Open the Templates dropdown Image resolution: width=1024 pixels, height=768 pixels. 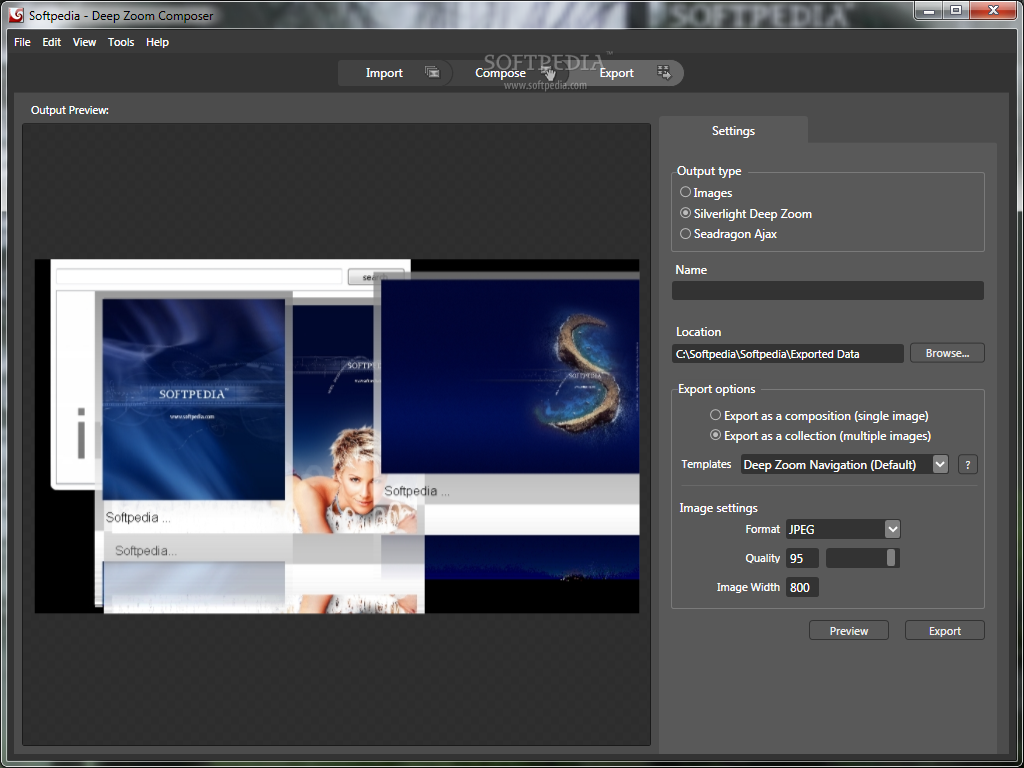point(844,464)
